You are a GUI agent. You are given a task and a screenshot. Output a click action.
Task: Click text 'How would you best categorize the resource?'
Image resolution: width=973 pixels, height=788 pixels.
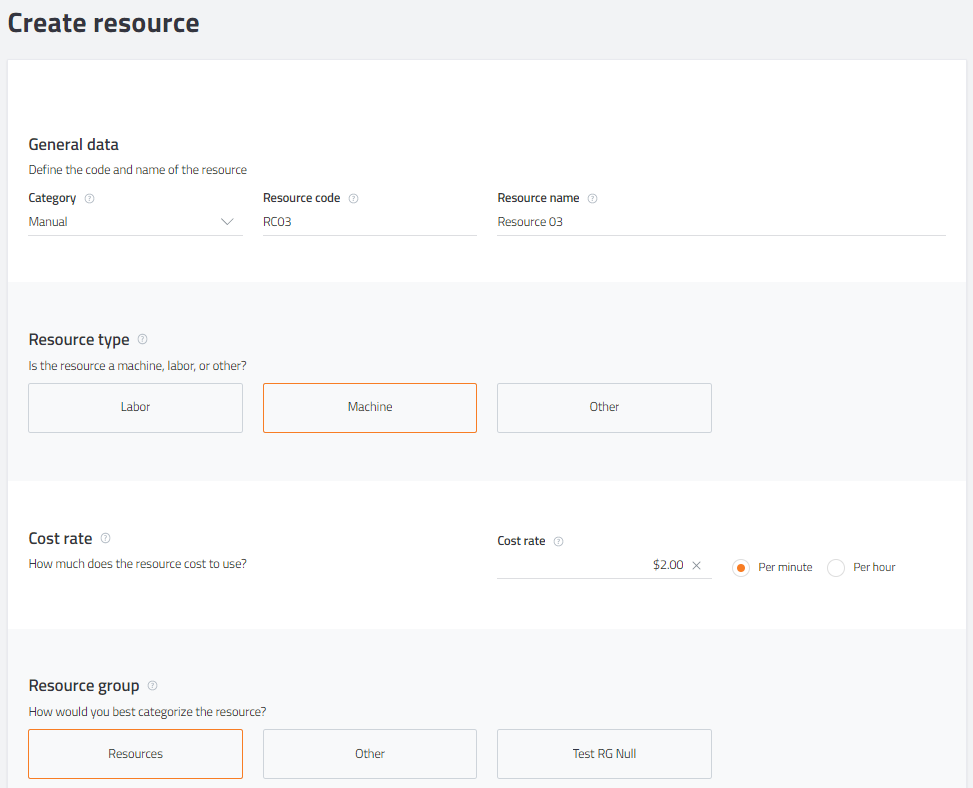point(148,712)
